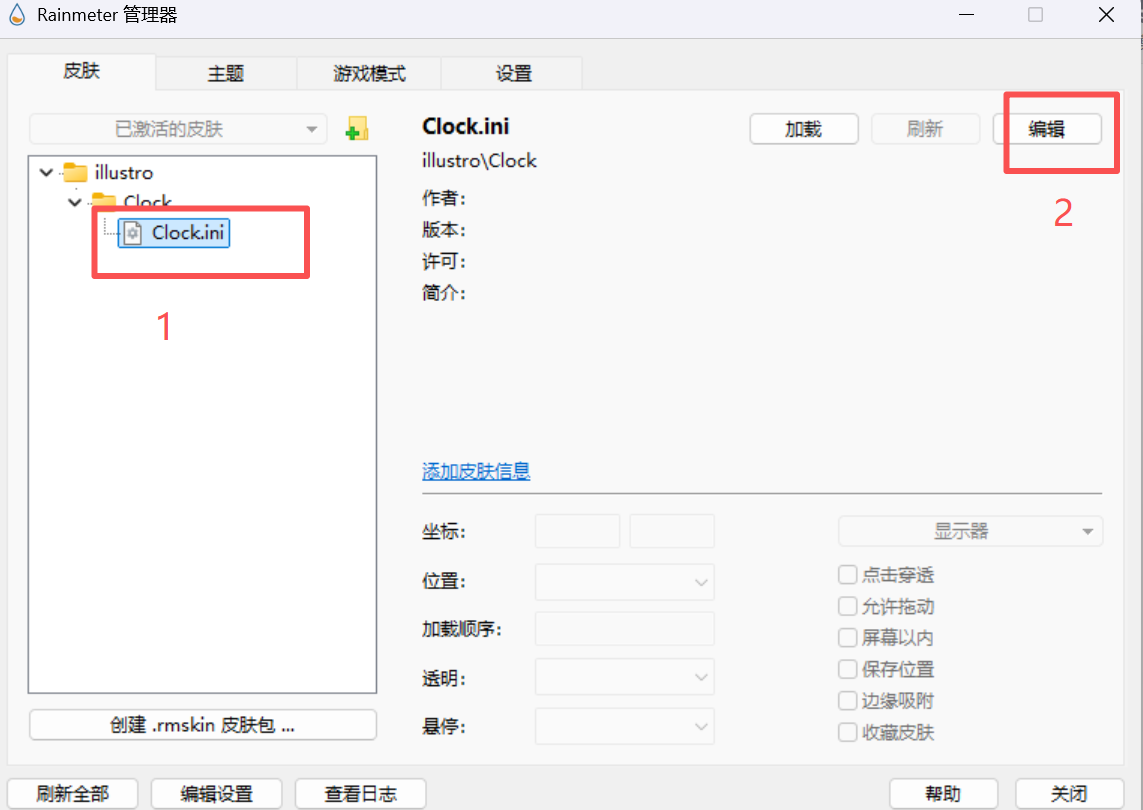Click the 编辑 button
This screenshot has width=1143, height=810.
1047,129
